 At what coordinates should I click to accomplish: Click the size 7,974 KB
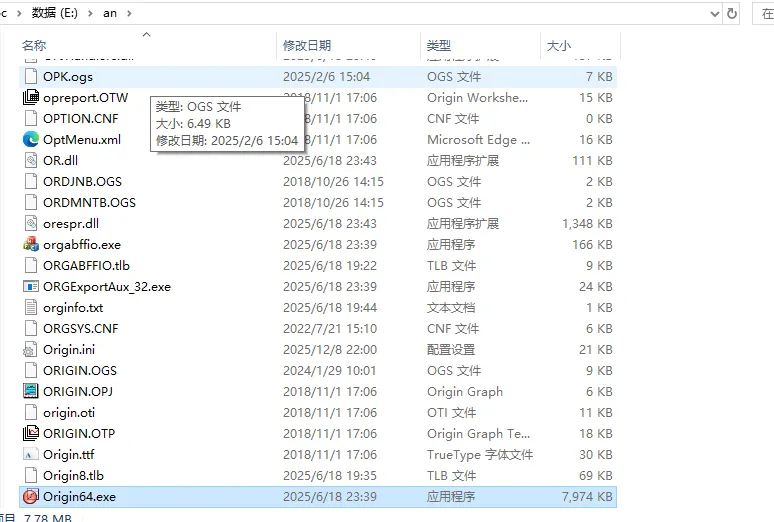click(587, 497)
